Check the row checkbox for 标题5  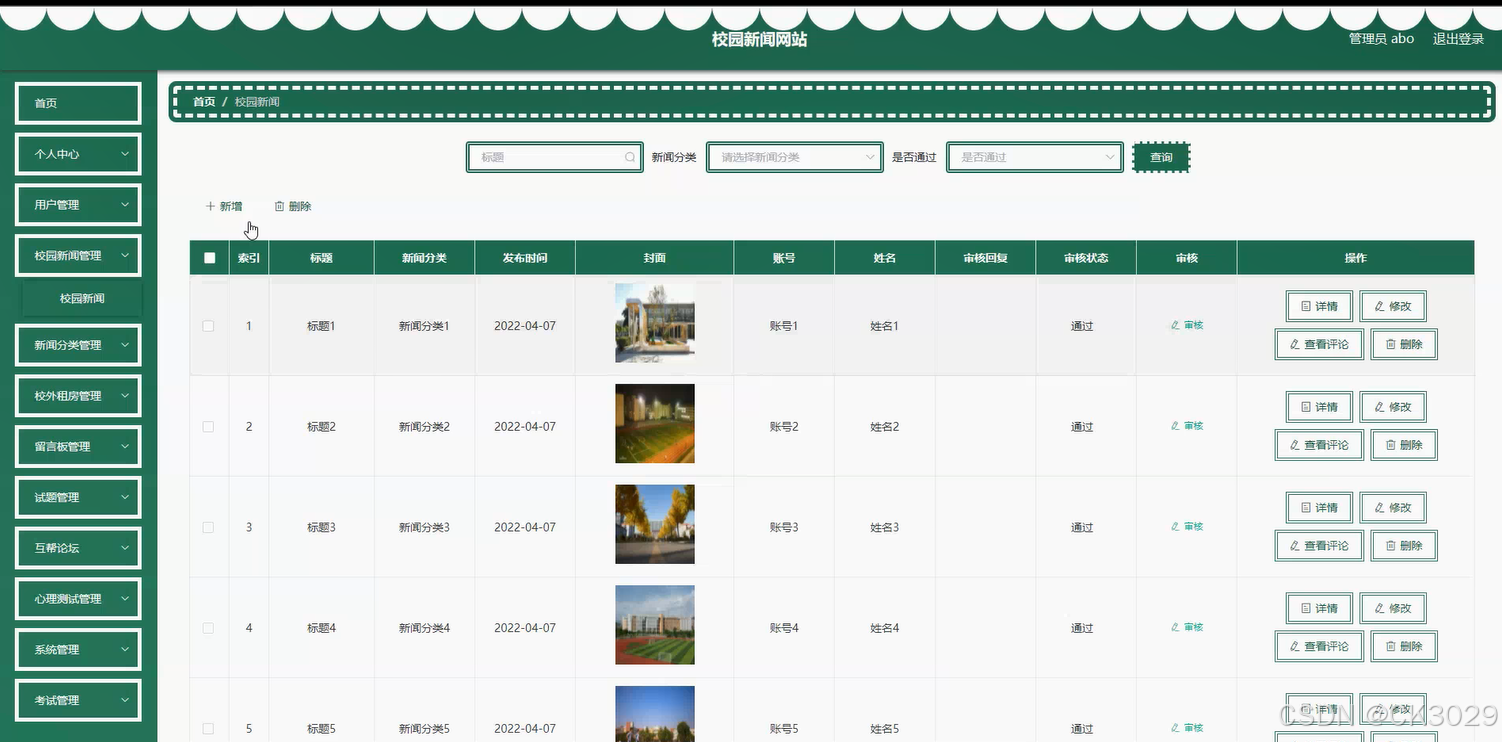pyautogui.click(x=208, y=728)
